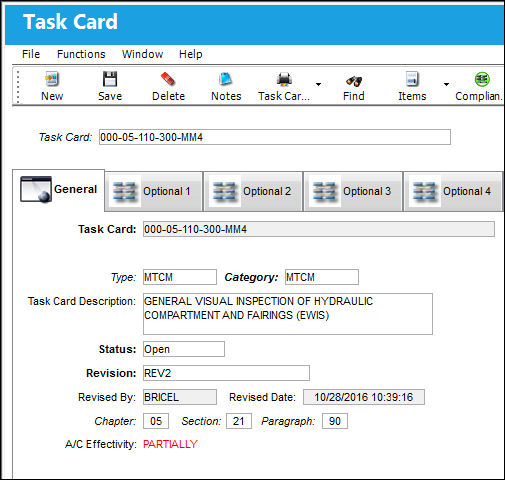The width and height of the screenshot is (505, 480).
Task: Click the red PARTIALLY effectivity text
Action: (x=170, y=444)
